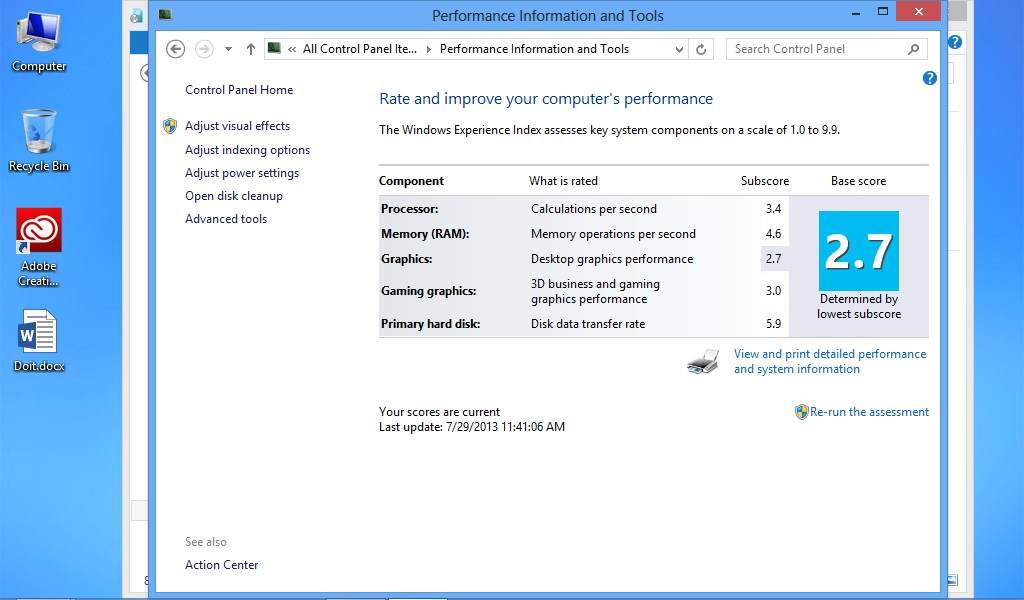Re-run the assessment
Viewport: 1024px width, 600px height.
(869, 412)
